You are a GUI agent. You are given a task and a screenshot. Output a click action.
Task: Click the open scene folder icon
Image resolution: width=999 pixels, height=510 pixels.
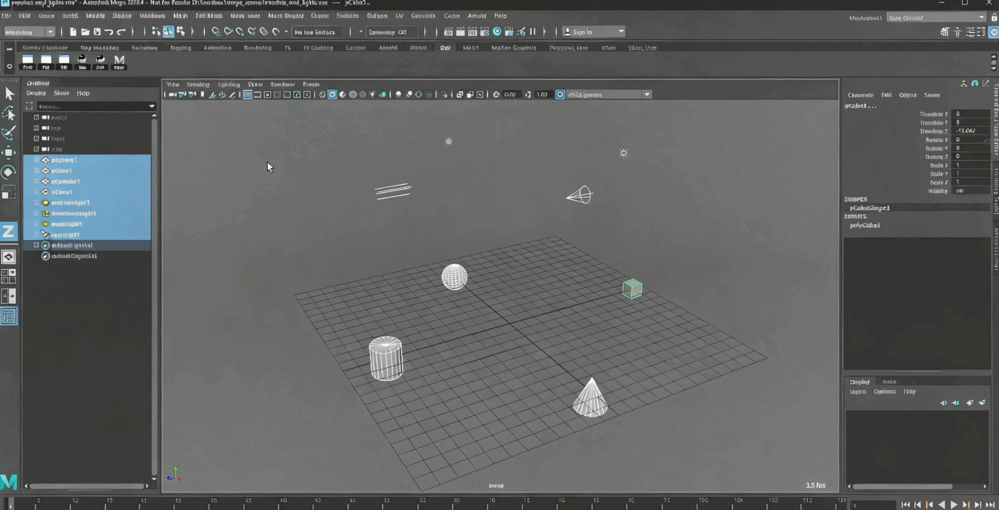(86, 32)
